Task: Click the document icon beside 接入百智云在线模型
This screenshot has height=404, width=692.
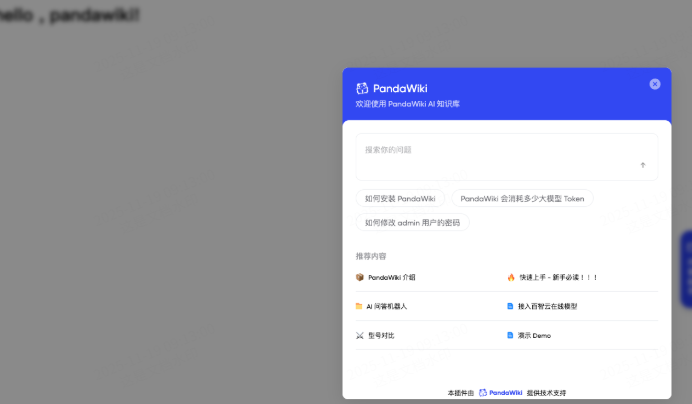Action: [x=510, y=306]
